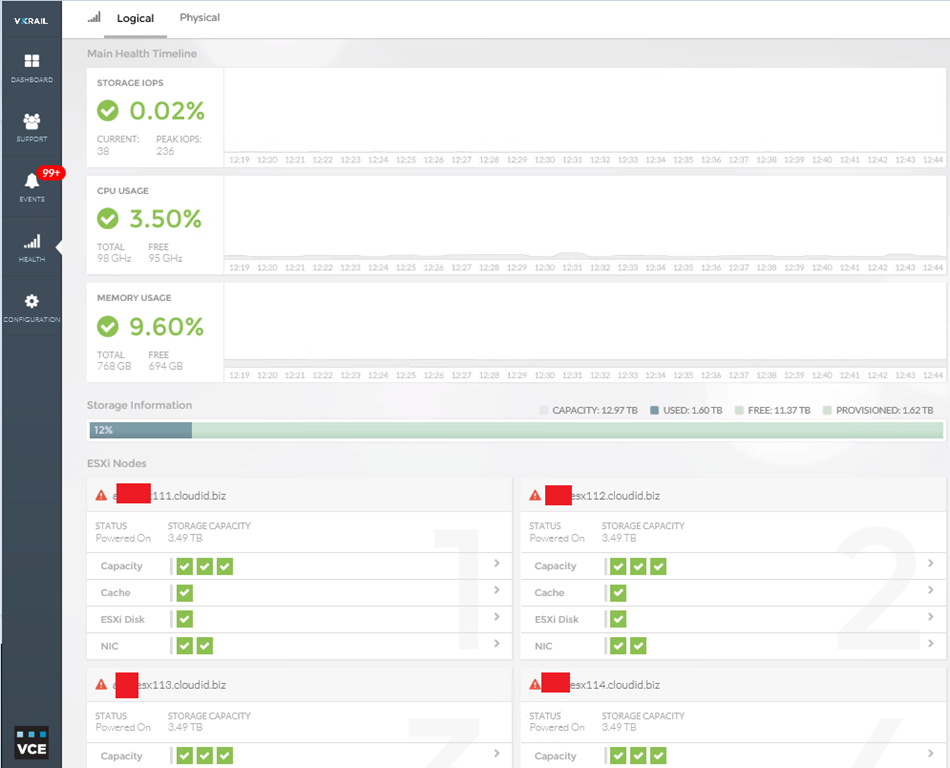Expand the Capacity row of node esx113
The image size is (950, 768).
(x=497, y=753)
